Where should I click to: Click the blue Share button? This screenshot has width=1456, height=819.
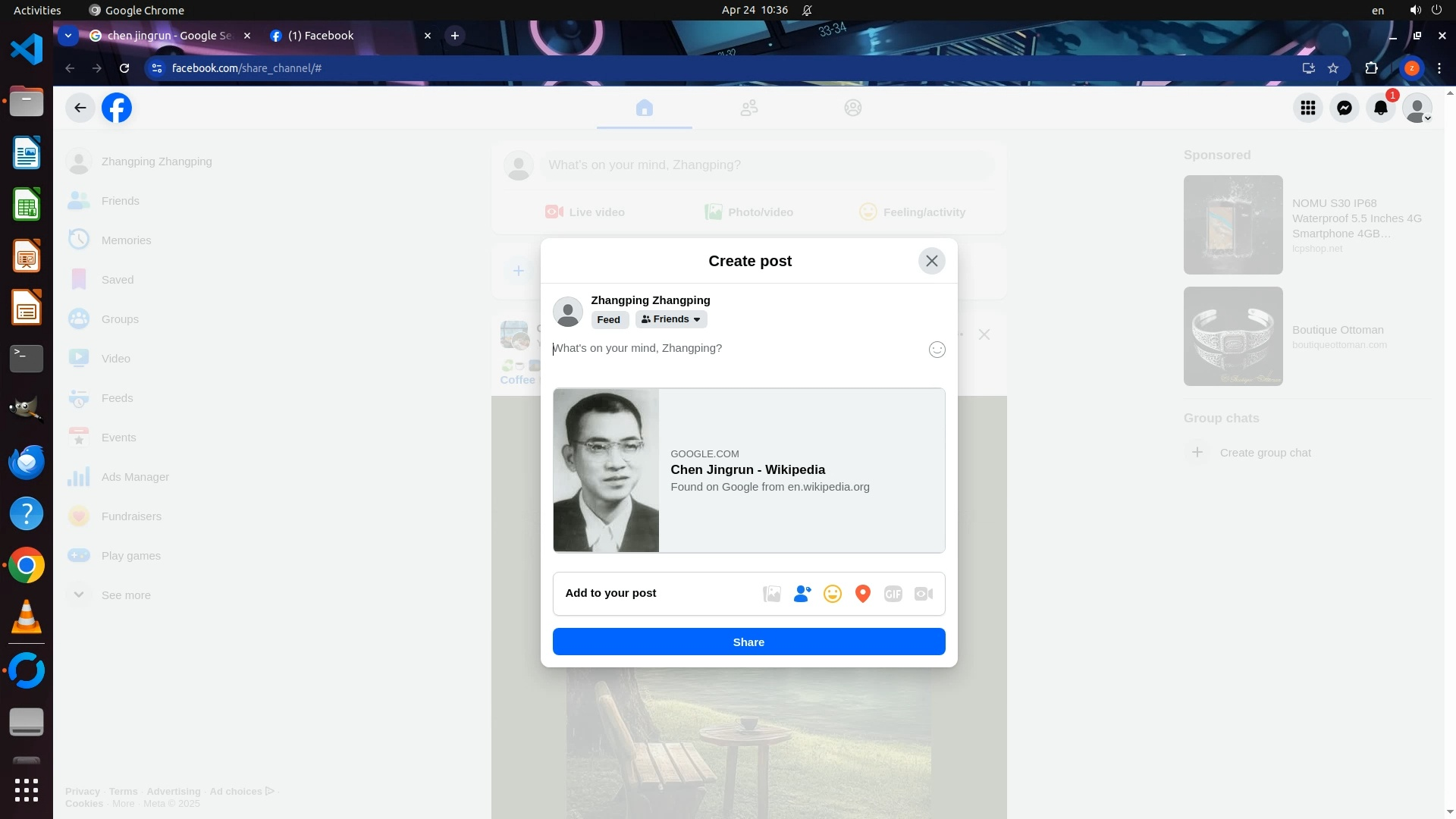click(x=748, y=642)
